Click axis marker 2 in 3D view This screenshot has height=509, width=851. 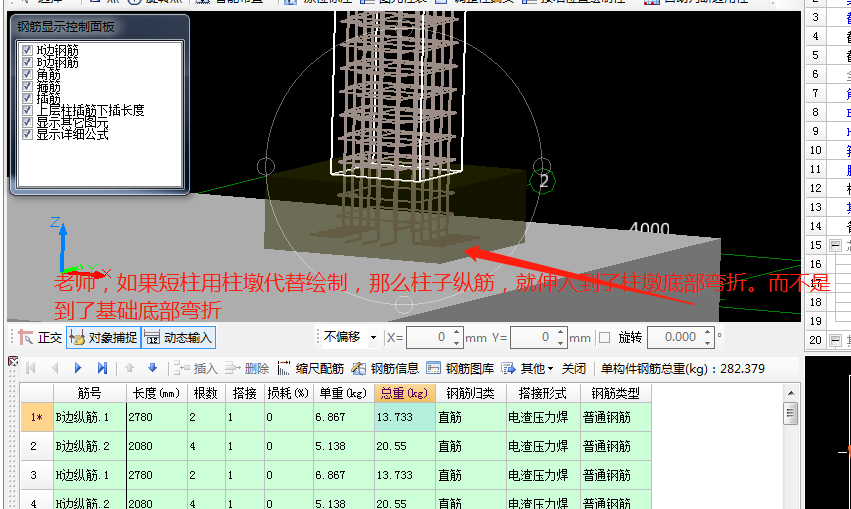pyautogui.click(x=544, y=181)
